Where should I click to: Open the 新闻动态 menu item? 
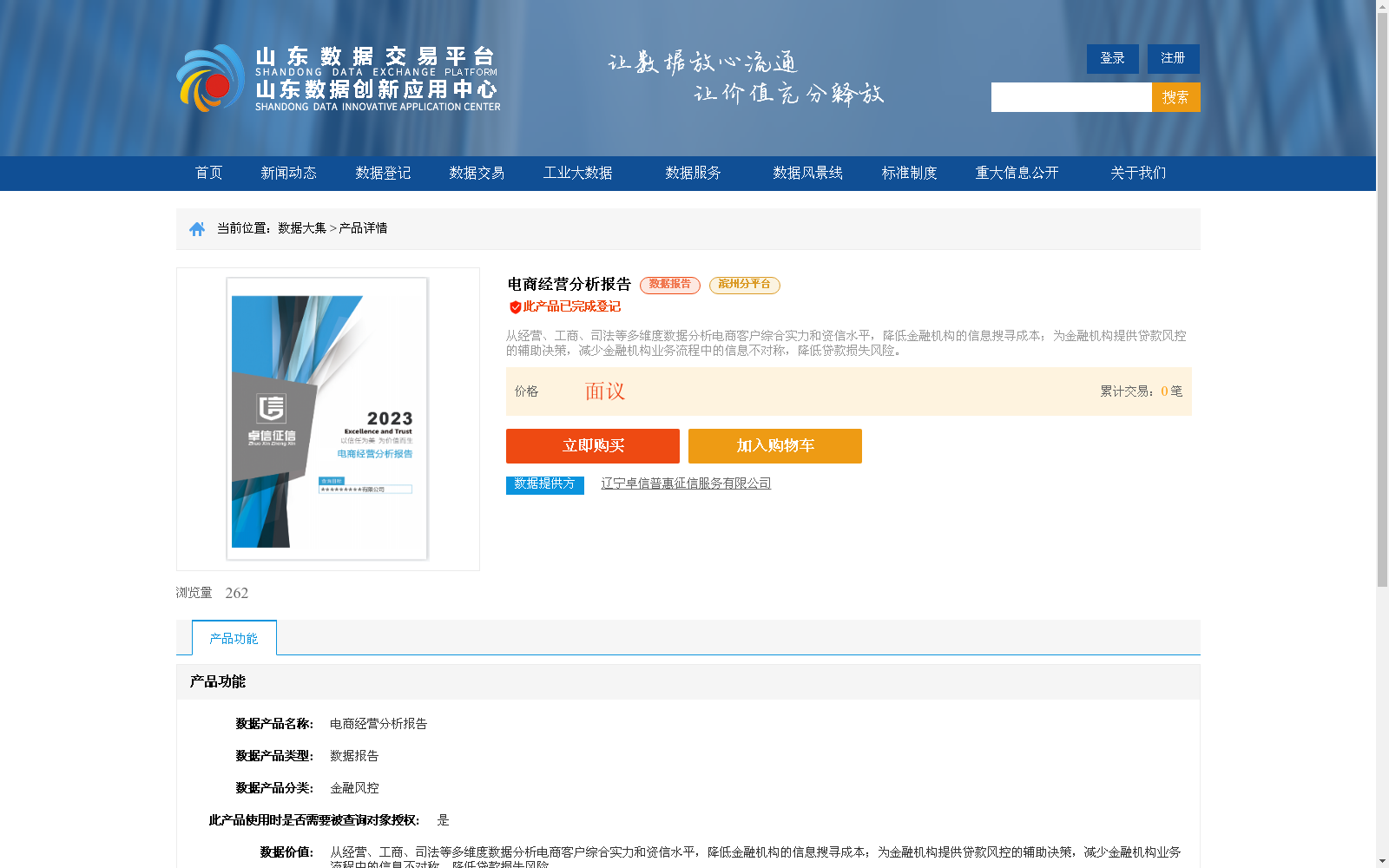point(289,173)
